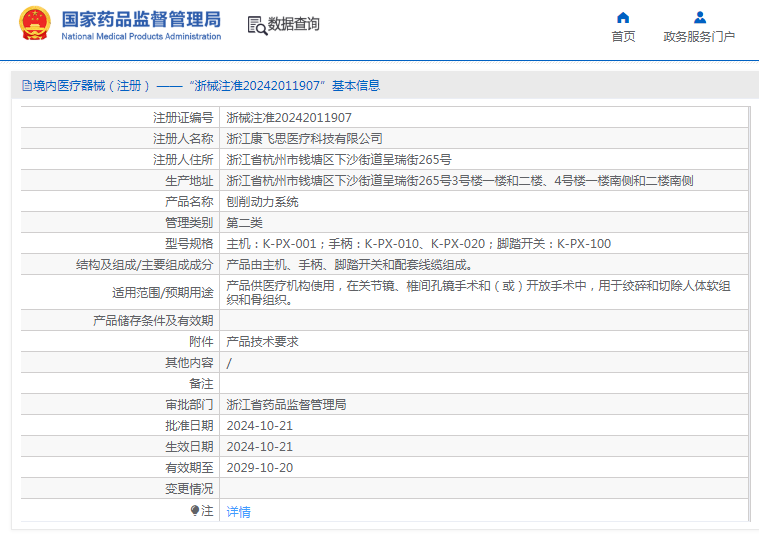759x538 pixels.
Task: Click the 备注 label
Action: click(201, 384)
